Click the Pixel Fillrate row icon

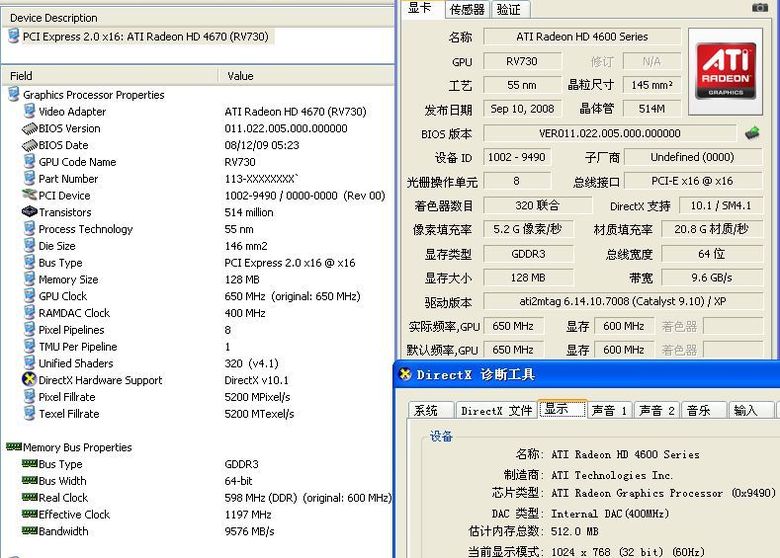[29, 396]
